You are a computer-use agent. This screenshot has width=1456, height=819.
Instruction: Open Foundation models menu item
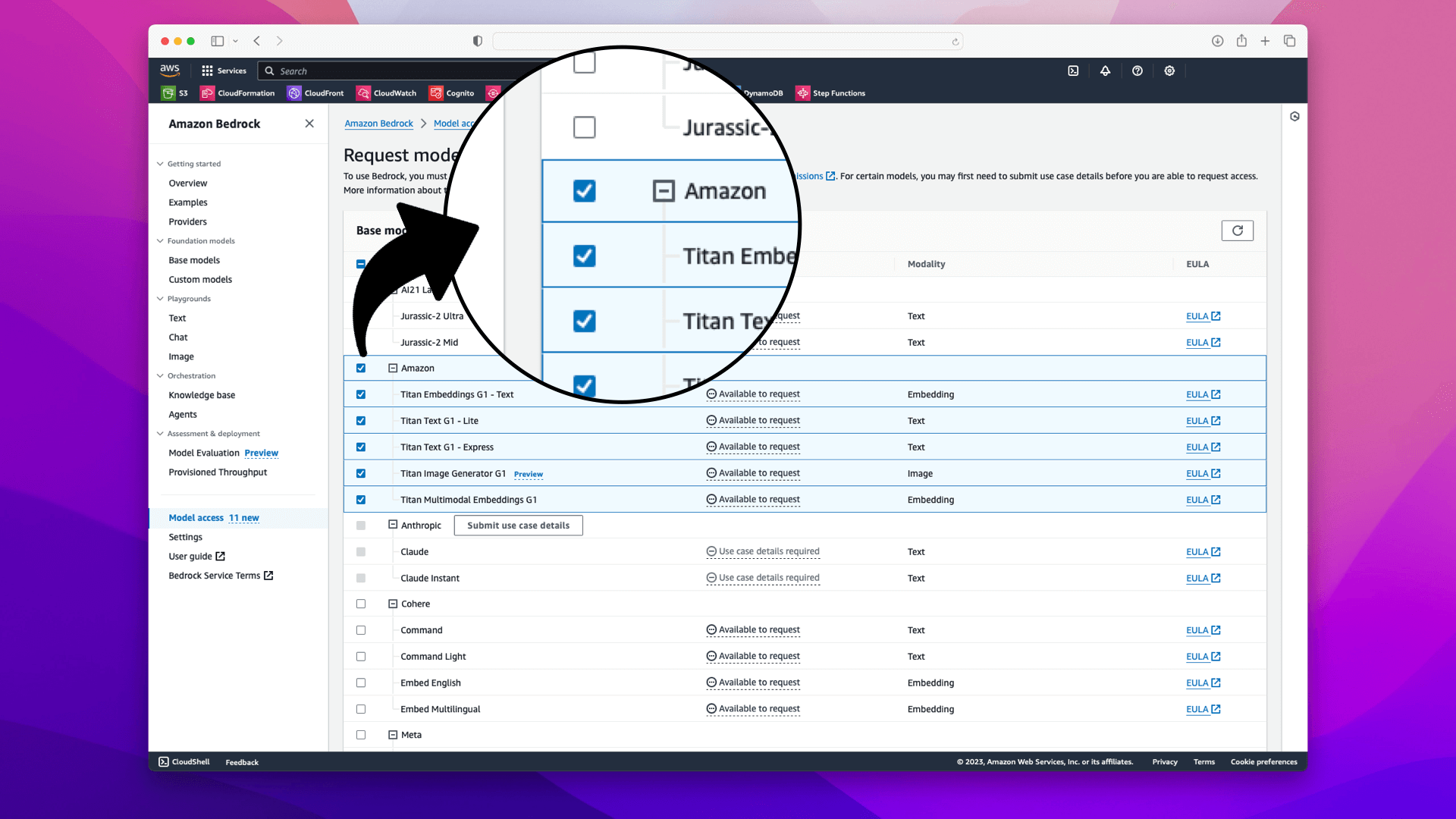200,240
